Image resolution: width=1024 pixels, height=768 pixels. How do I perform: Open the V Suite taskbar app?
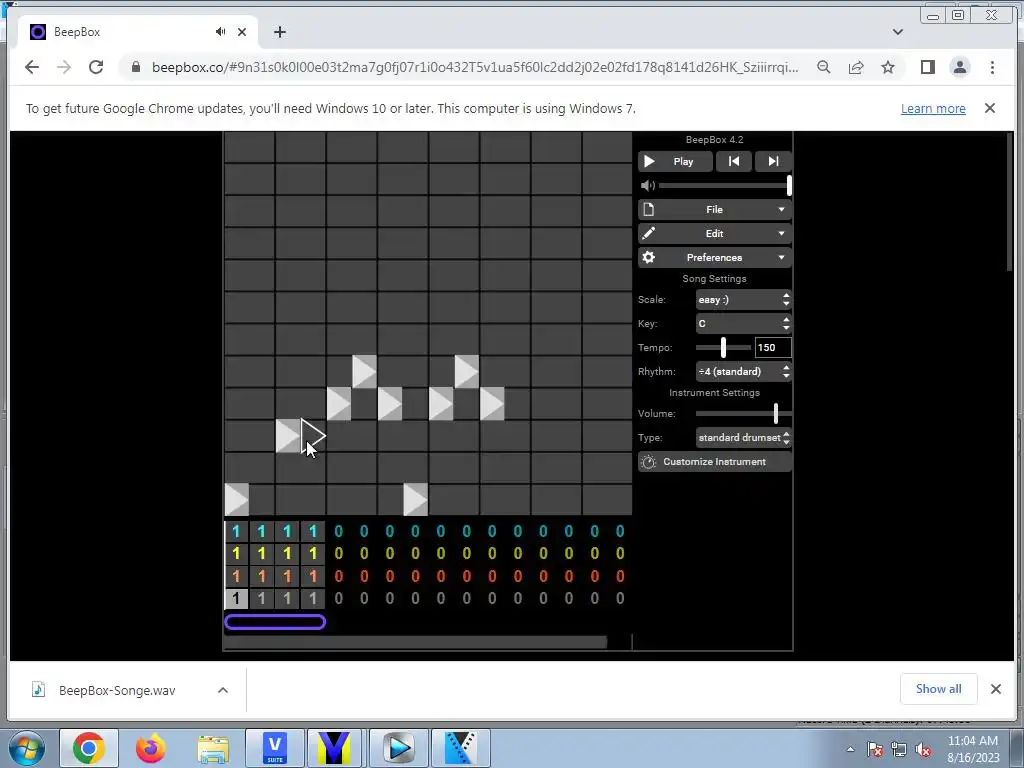[274, 748]
